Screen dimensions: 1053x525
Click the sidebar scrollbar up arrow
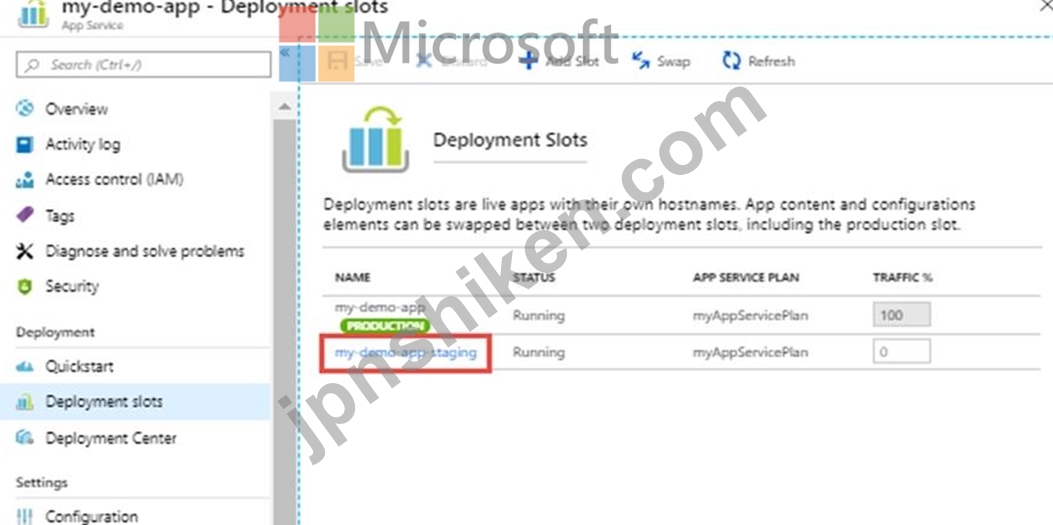(x=284, y=107)
